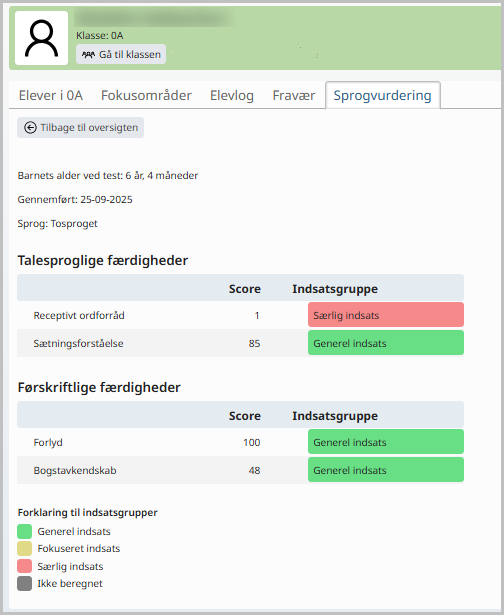Viewport: 504px width, 615px height.
Task: Click the Sprog: Tosproget line
Action: click(58, 224)
